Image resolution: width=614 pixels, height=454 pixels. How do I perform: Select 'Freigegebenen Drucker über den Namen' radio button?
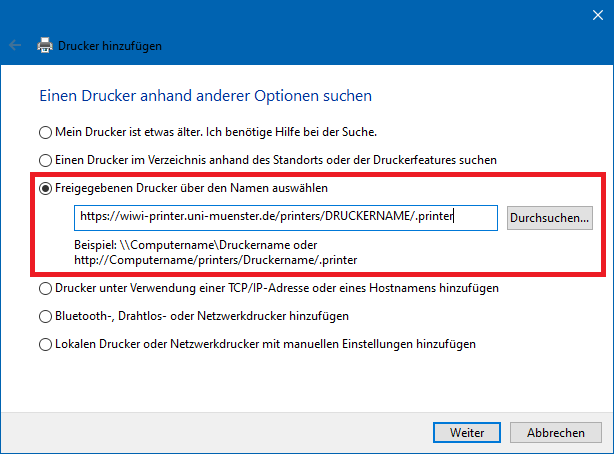click(45, 188)
